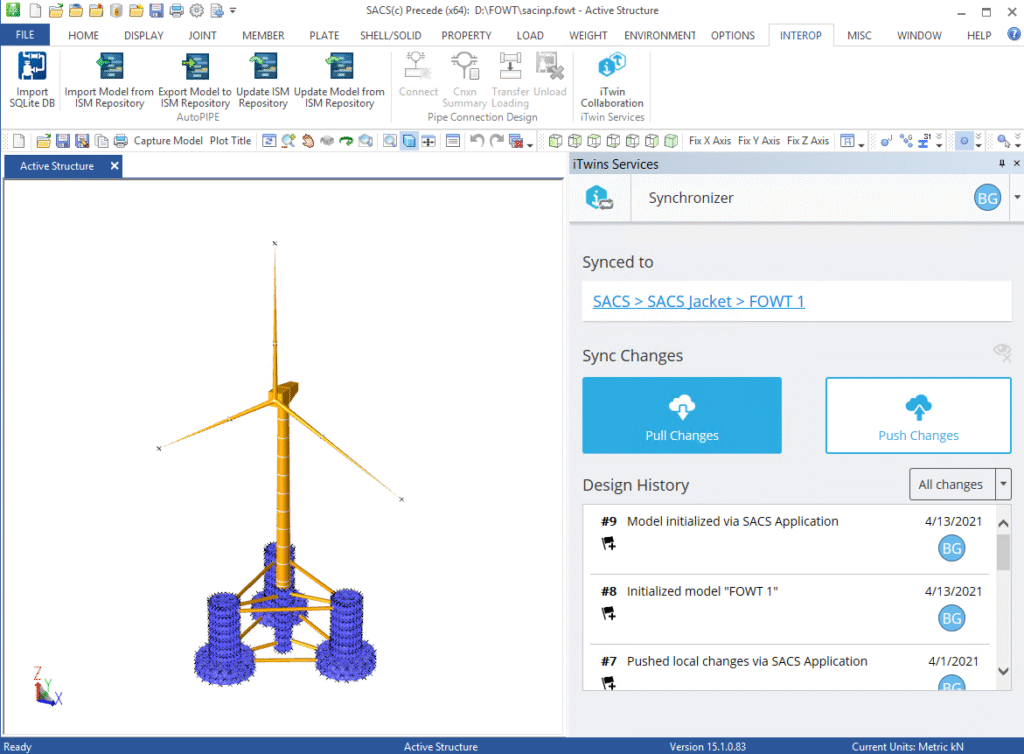Click the save floppy icon in the second toolbar

click(x=63, y=141)
